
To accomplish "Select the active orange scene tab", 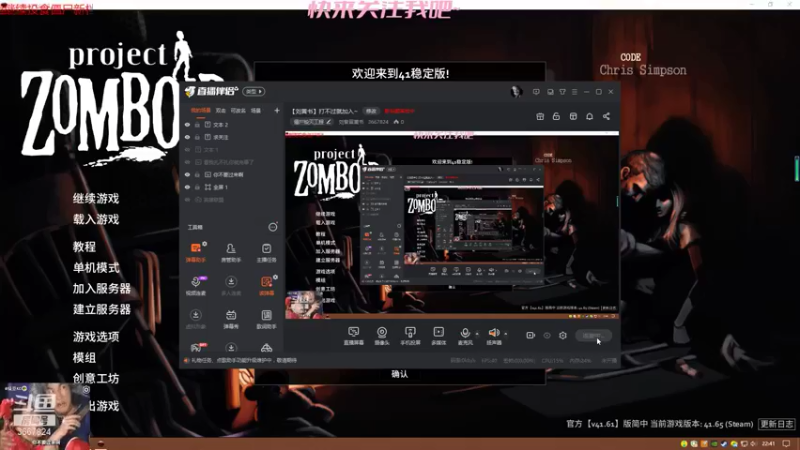I will 201,110.
